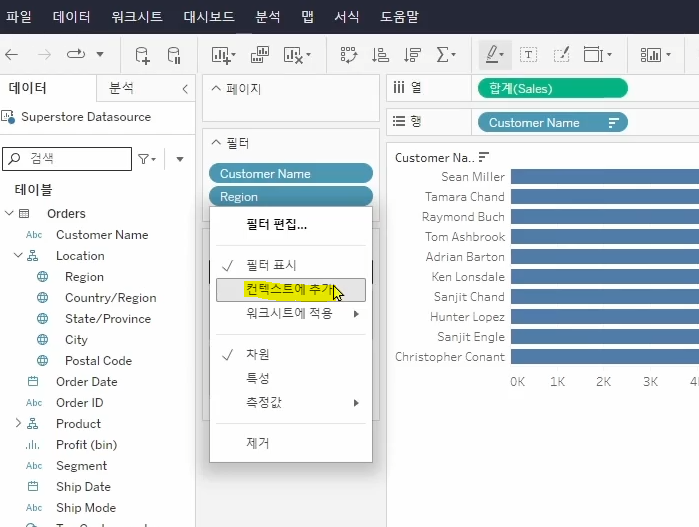The image size is (699, 527).
Task: Toggle the show mark labels icon
Action: tap(528, 55)
